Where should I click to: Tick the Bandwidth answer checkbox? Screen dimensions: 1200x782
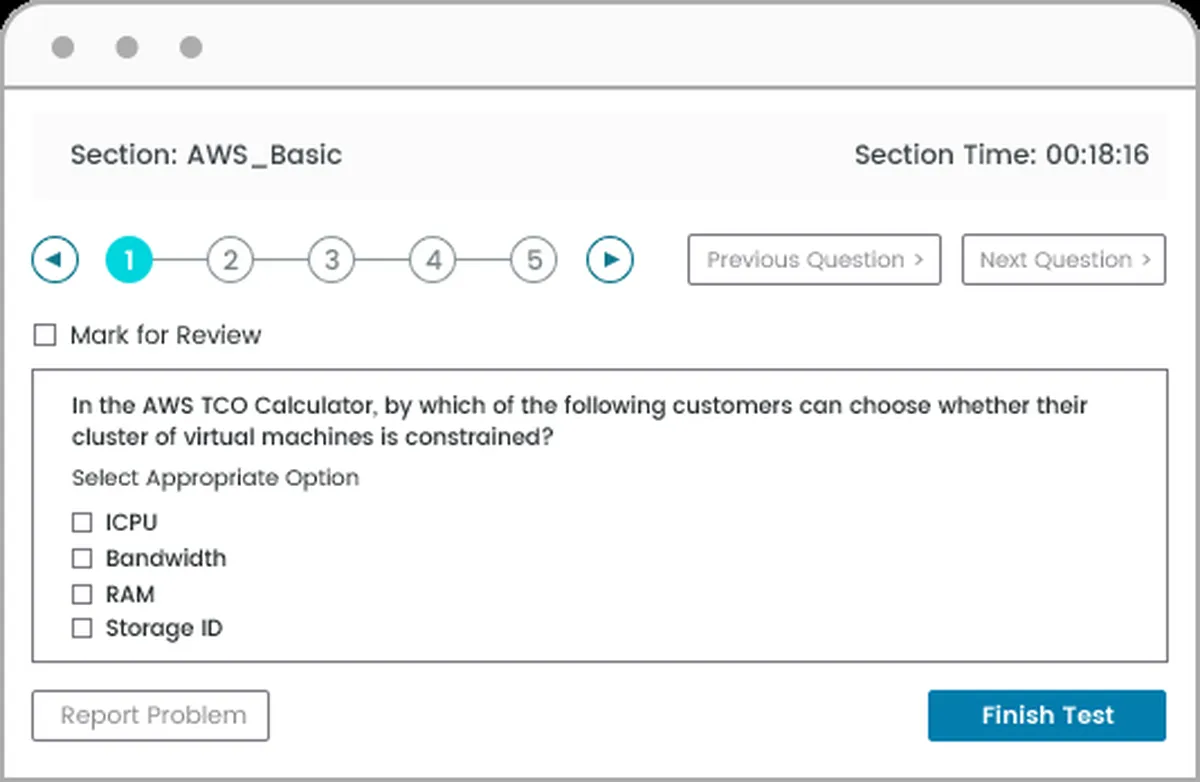82,558
